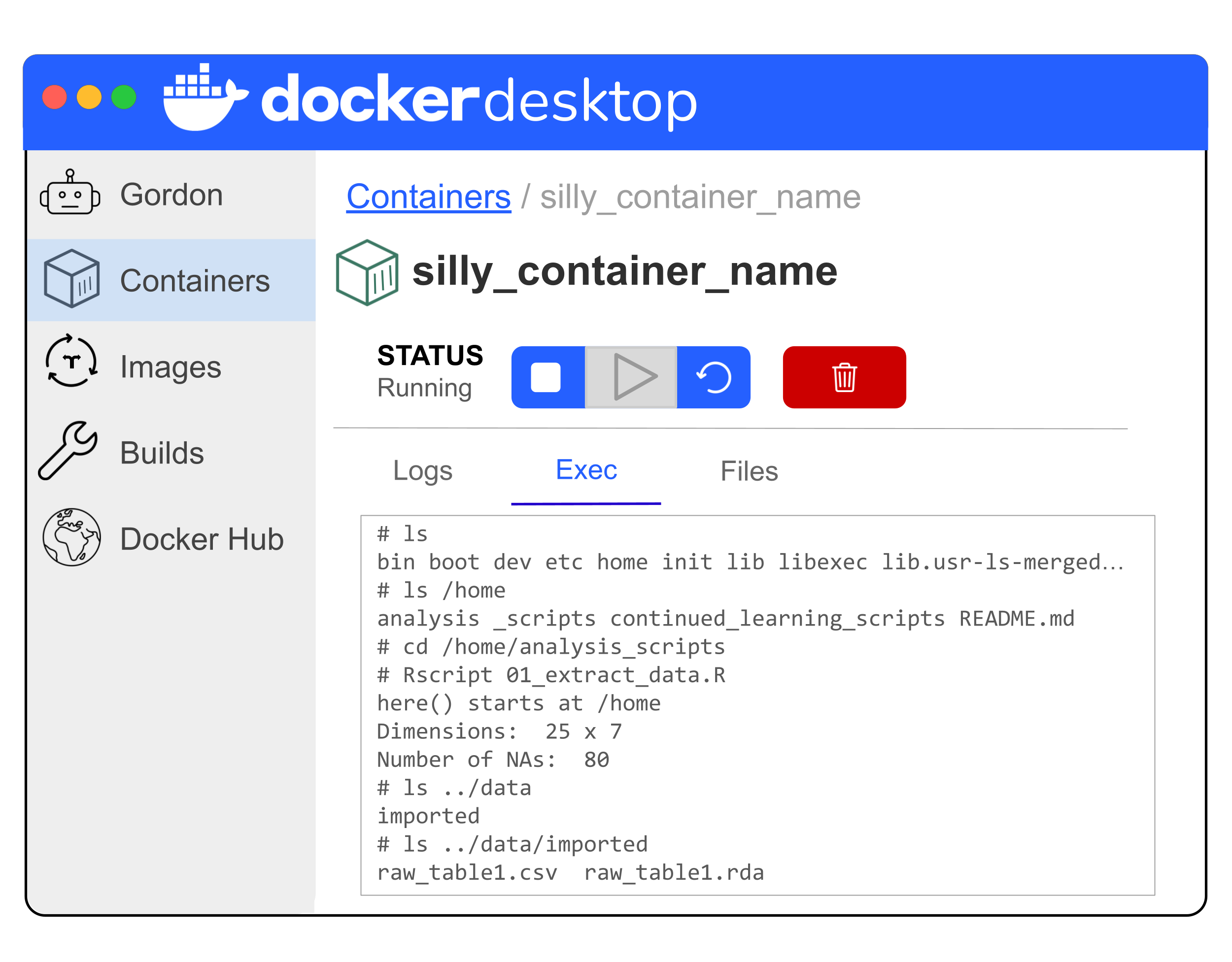This screenshot has height=962, width=1232.
Task: Open the Gordon sidebar label
Action: point(171,195)
